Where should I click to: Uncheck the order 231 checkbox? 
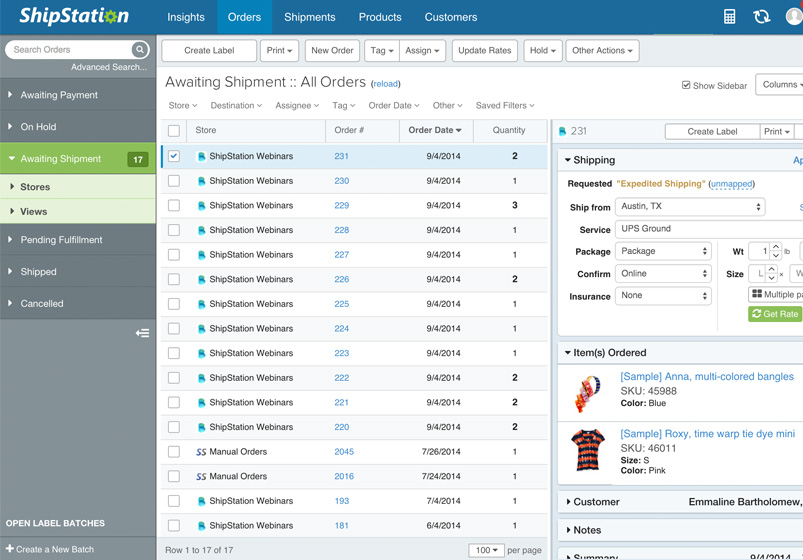click(x=174, y=156)
